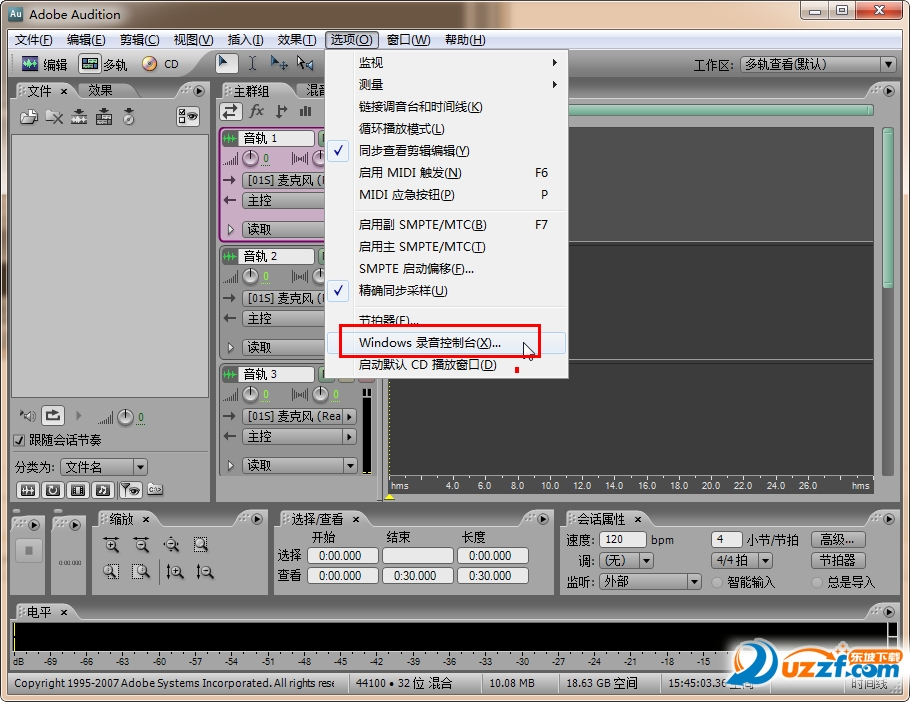
Task: Click the import file folder icon
Action: pos(29,117)
